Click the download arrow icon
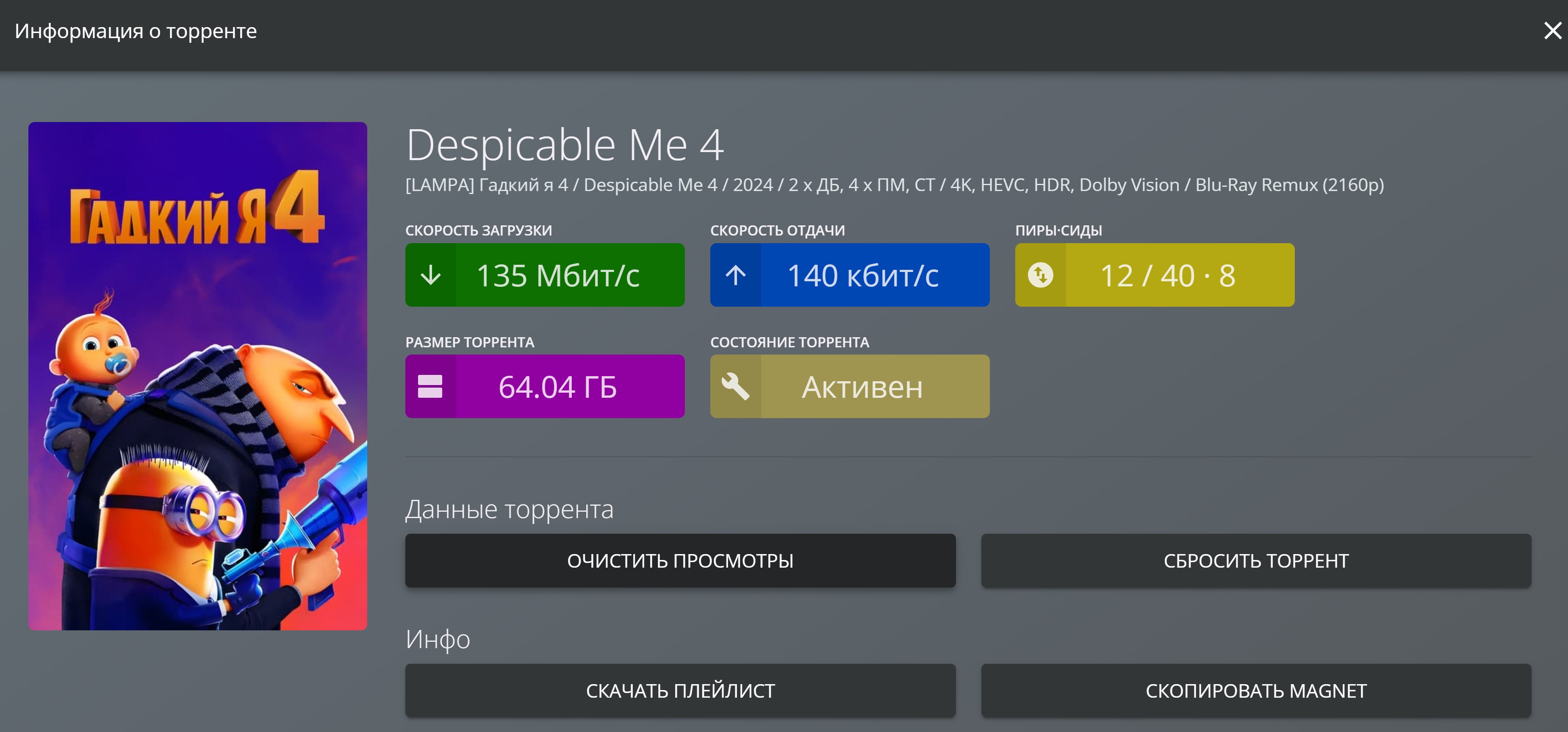The image size is (1568, 732). [x=431, y=275]
